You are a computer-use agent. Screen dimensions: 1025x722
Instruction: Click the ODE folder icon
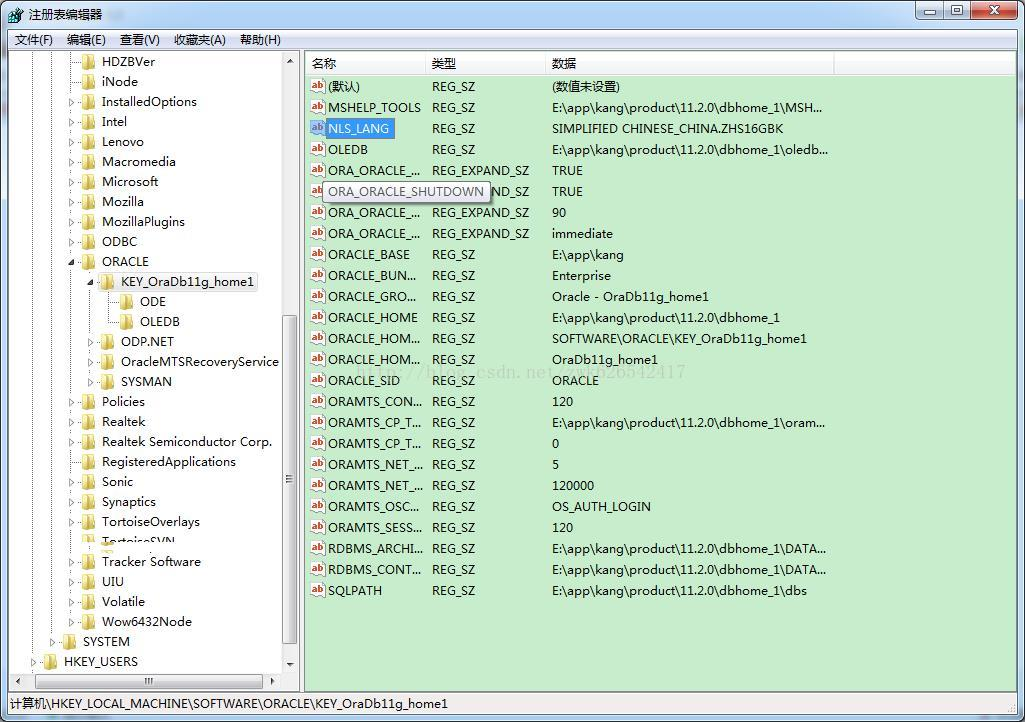tap(127, 301)
